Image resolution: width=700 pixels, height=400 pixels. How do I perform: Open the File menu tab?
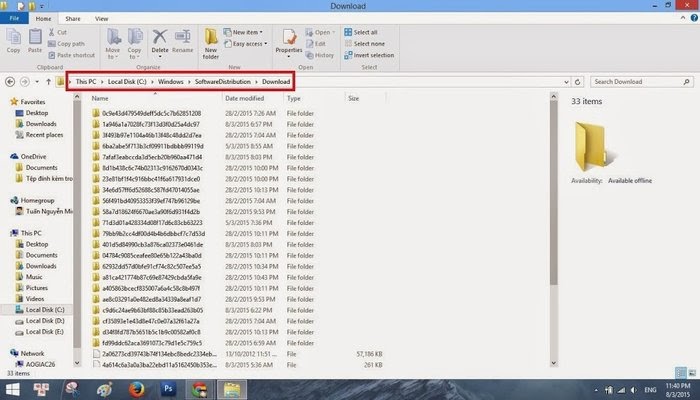pyautogui.click(x=14, y=18)
